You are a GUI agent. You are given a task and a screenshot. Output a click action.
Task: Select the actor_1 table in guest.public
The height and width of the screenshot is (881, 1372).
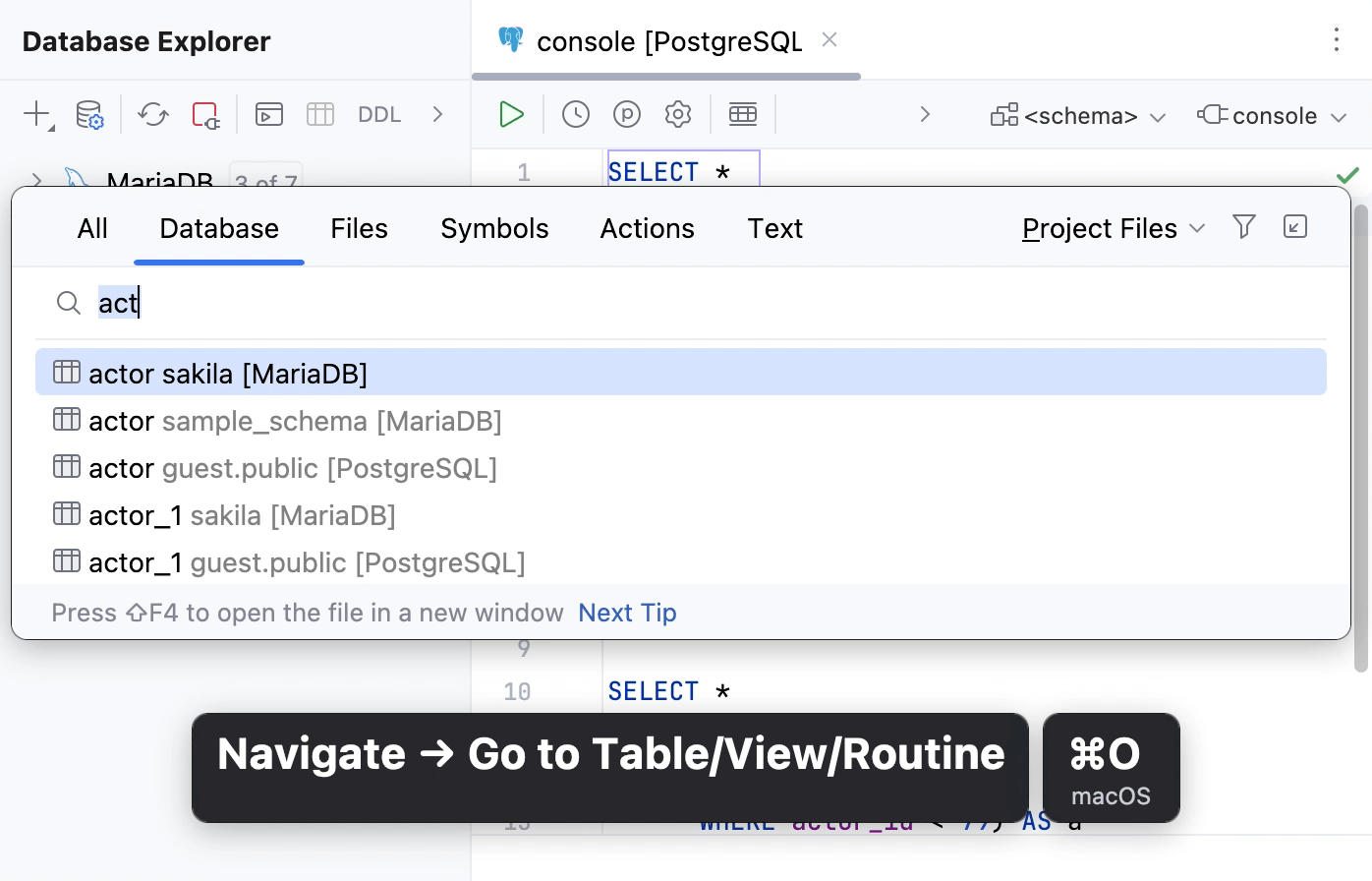point(306,561)
